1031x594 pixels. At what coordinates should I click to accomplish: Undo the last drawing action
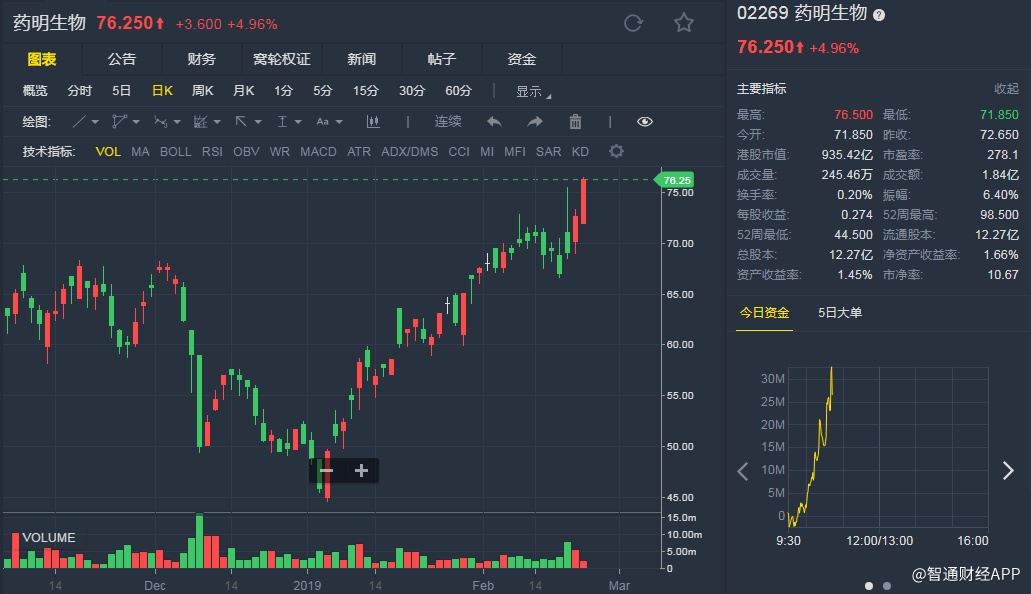[x=494, y=122]
